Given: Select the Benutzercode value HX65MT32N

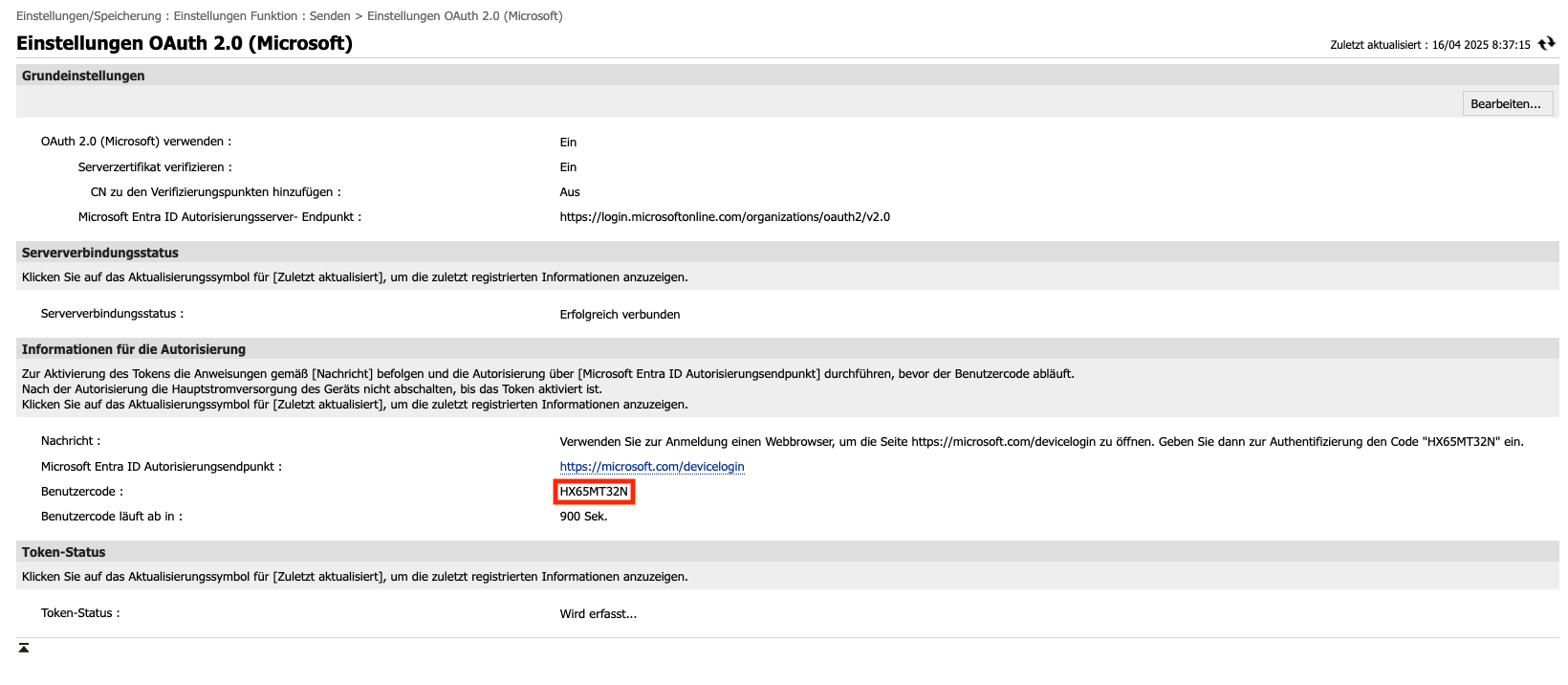Looking at the screenshot, I should click(594, 492).
